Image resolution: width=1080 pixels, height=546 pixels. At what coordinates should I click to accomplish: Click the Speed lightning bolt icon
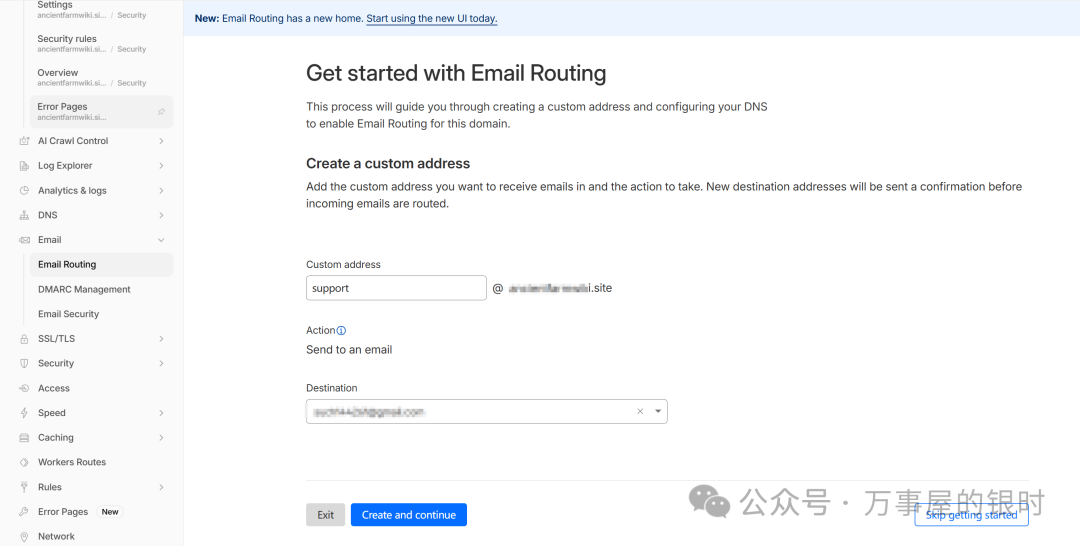24,413
